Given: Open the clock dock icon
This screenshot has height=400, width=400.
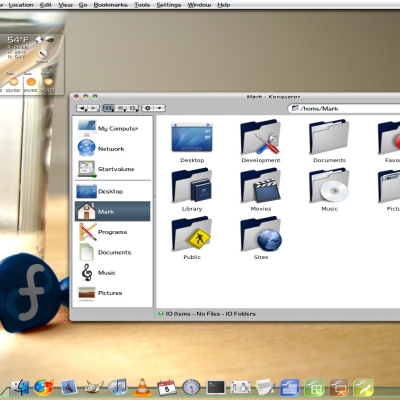Looking at the screenshot, I should [191, 387].
